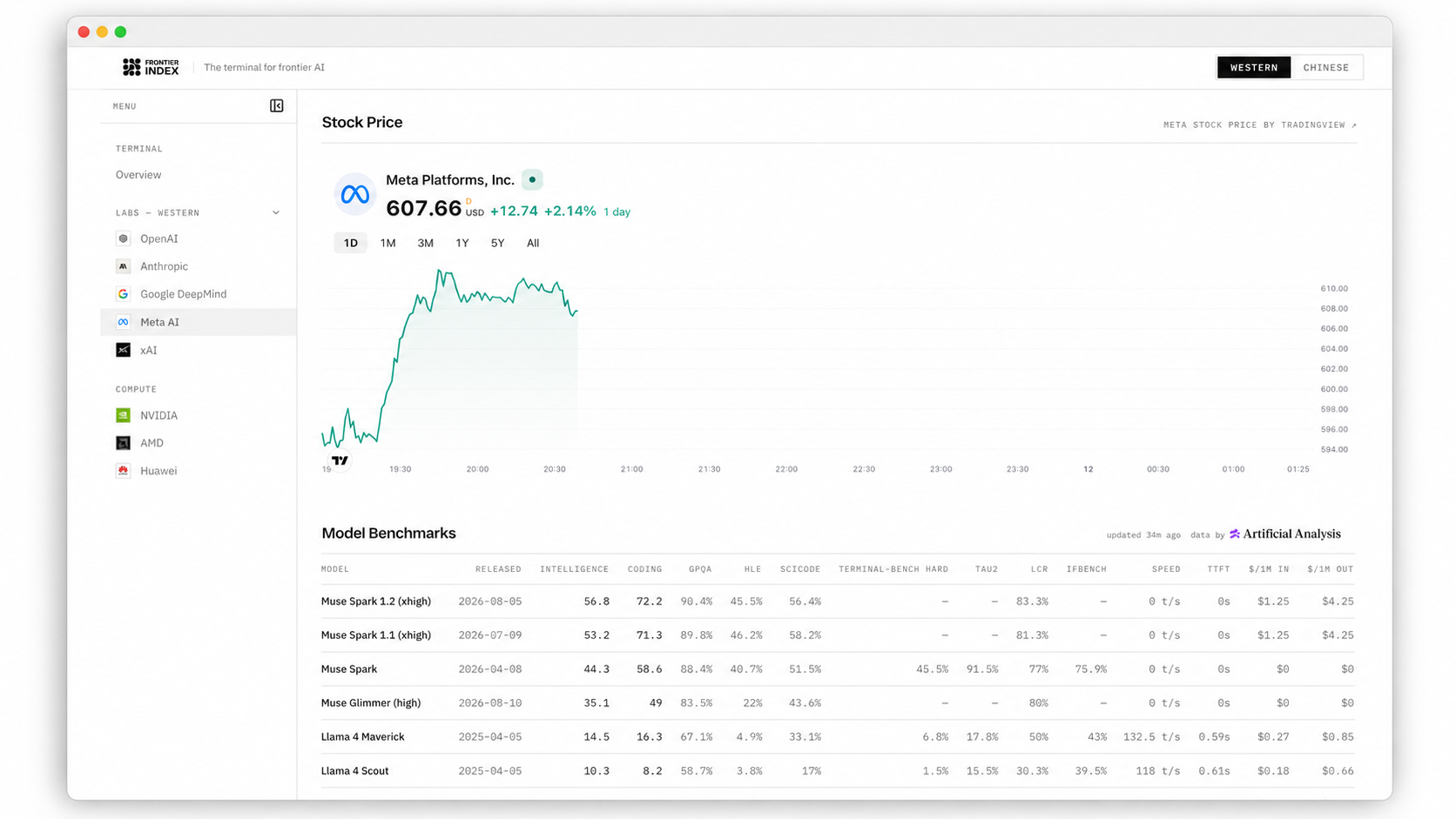
Task: Click the Llama 4 Scout row name
Action: [x=355, y=771]
